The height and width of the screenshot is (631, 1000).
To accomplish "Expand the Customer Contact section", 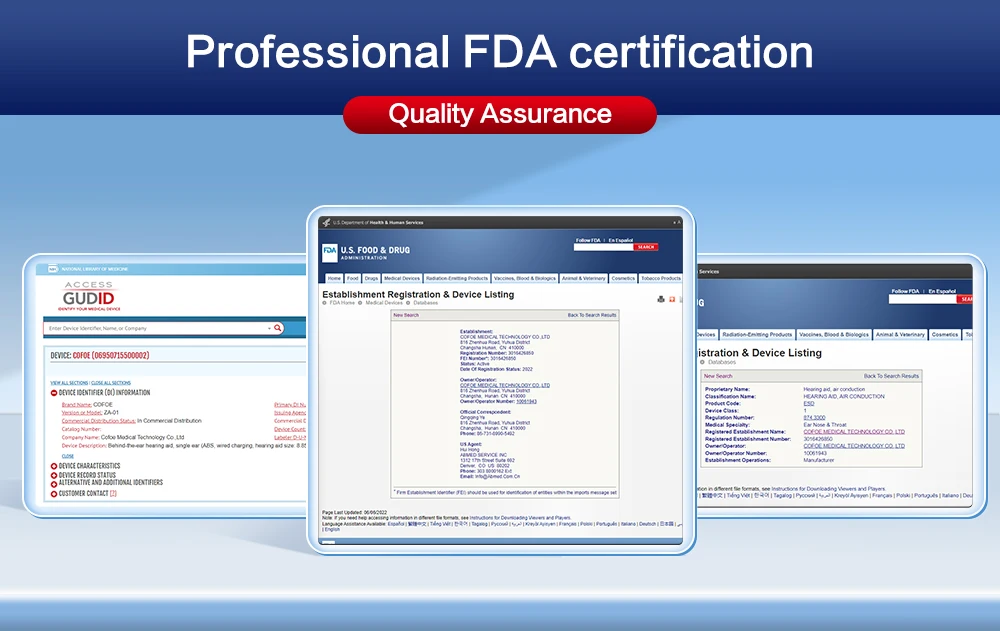I will click(x=54, y=494).
